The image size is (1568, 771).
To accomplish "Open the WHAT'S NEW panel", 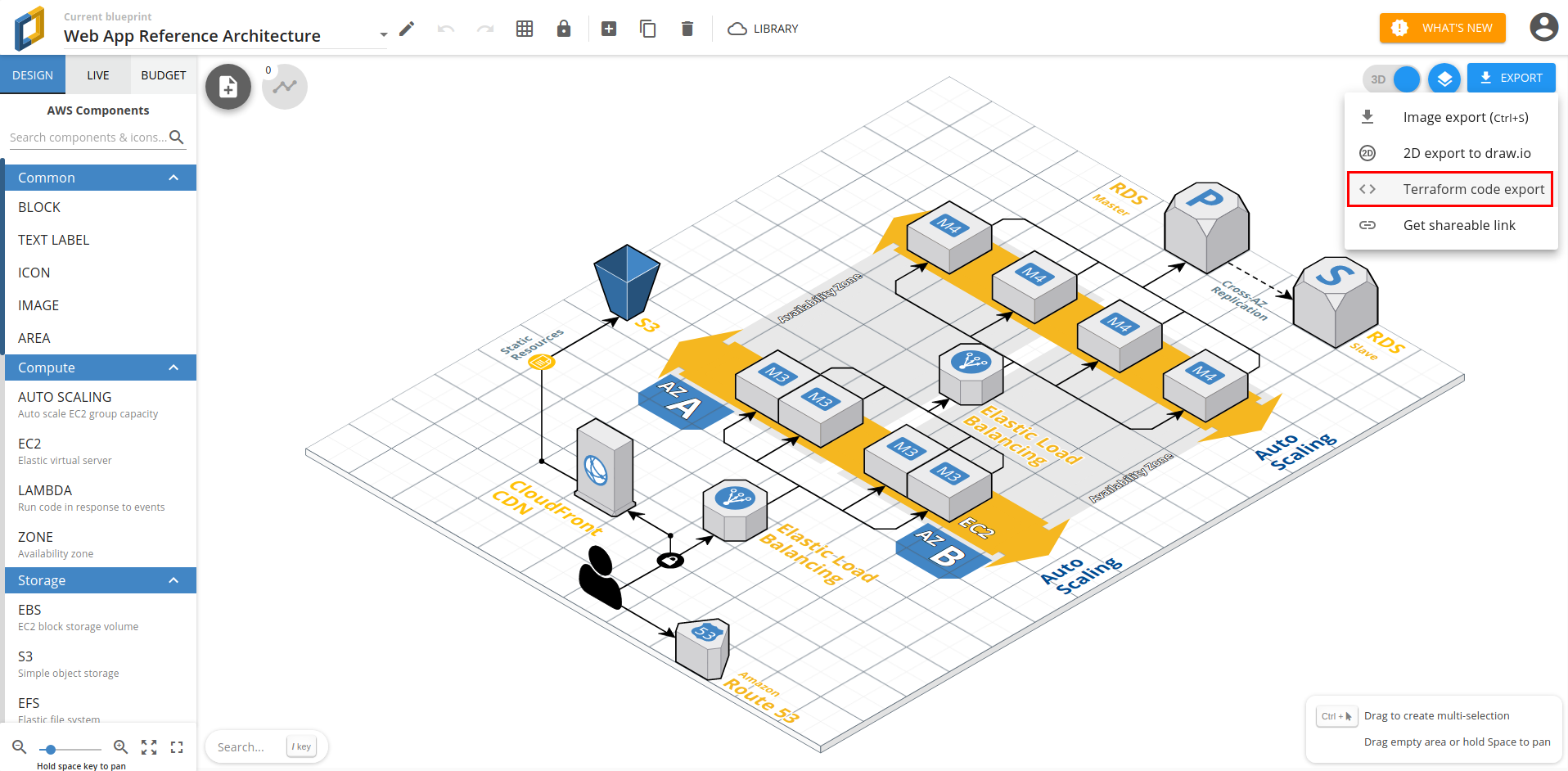I will (x=1442, y=27).
